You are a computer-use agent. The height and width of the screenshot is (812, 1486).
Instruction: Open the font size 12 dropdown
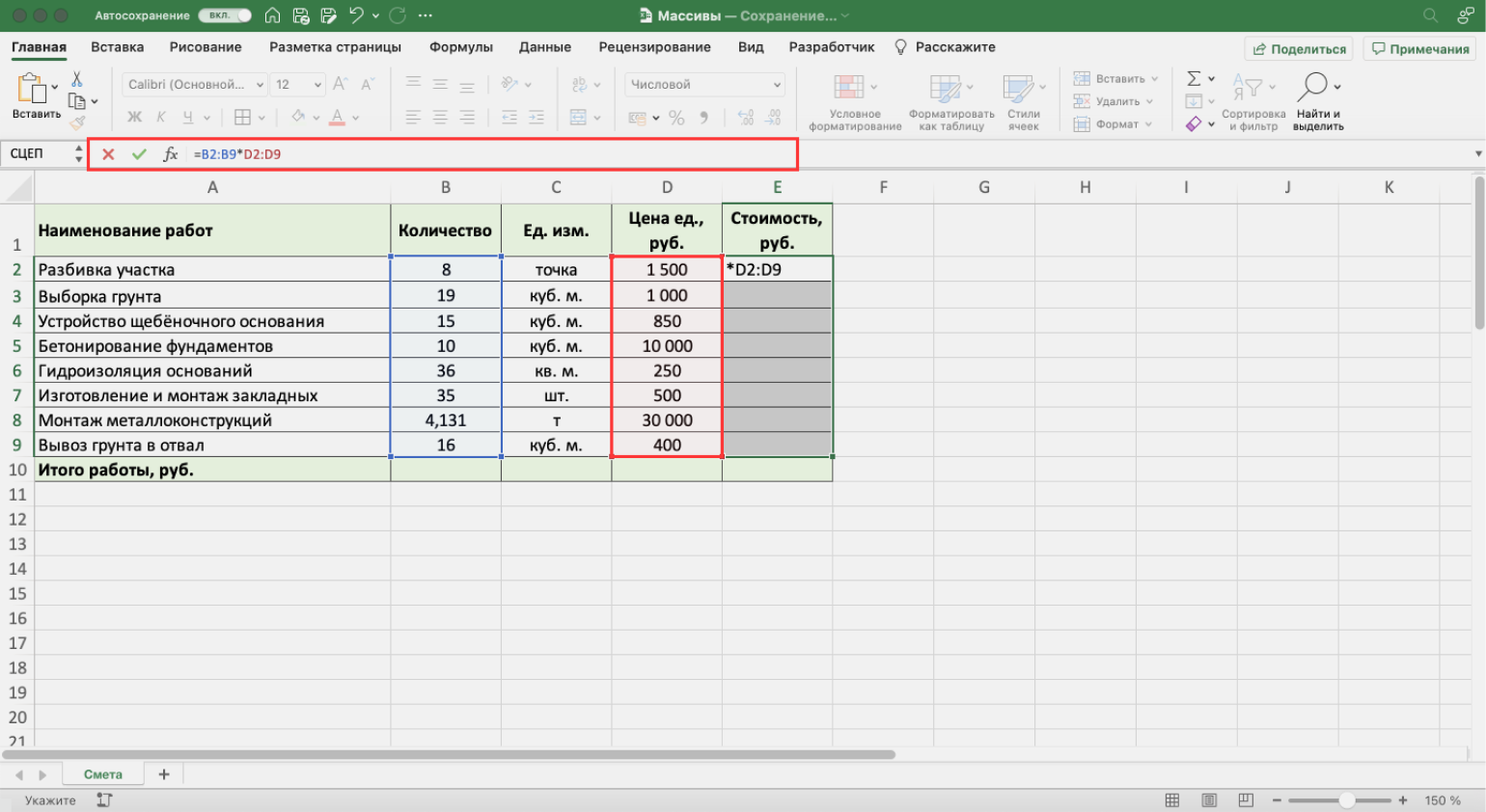coord(317,85)
